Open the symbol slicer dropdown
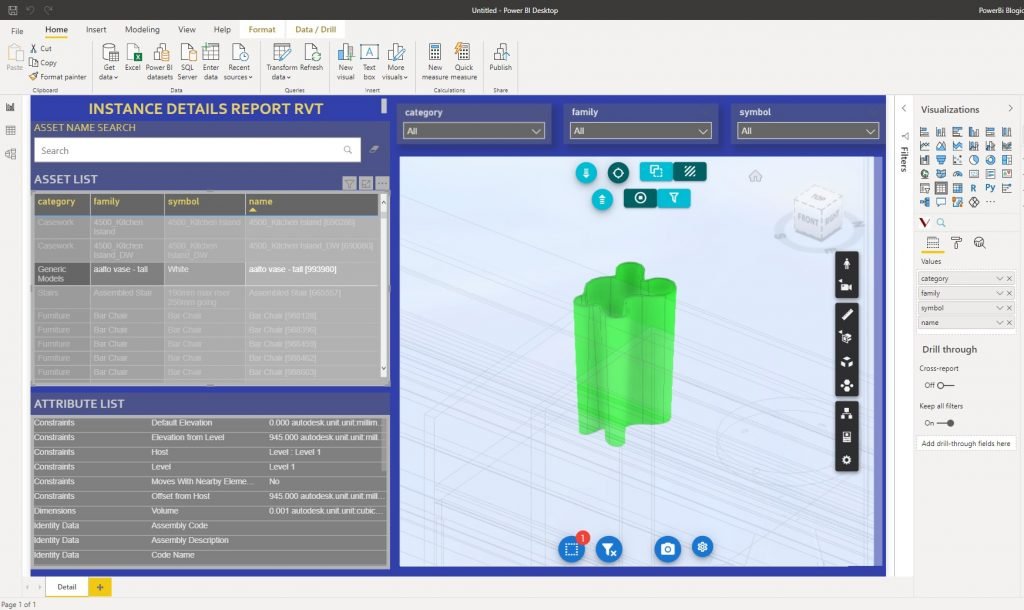This screenshot has height=610, width=1024. pos(809,131)
